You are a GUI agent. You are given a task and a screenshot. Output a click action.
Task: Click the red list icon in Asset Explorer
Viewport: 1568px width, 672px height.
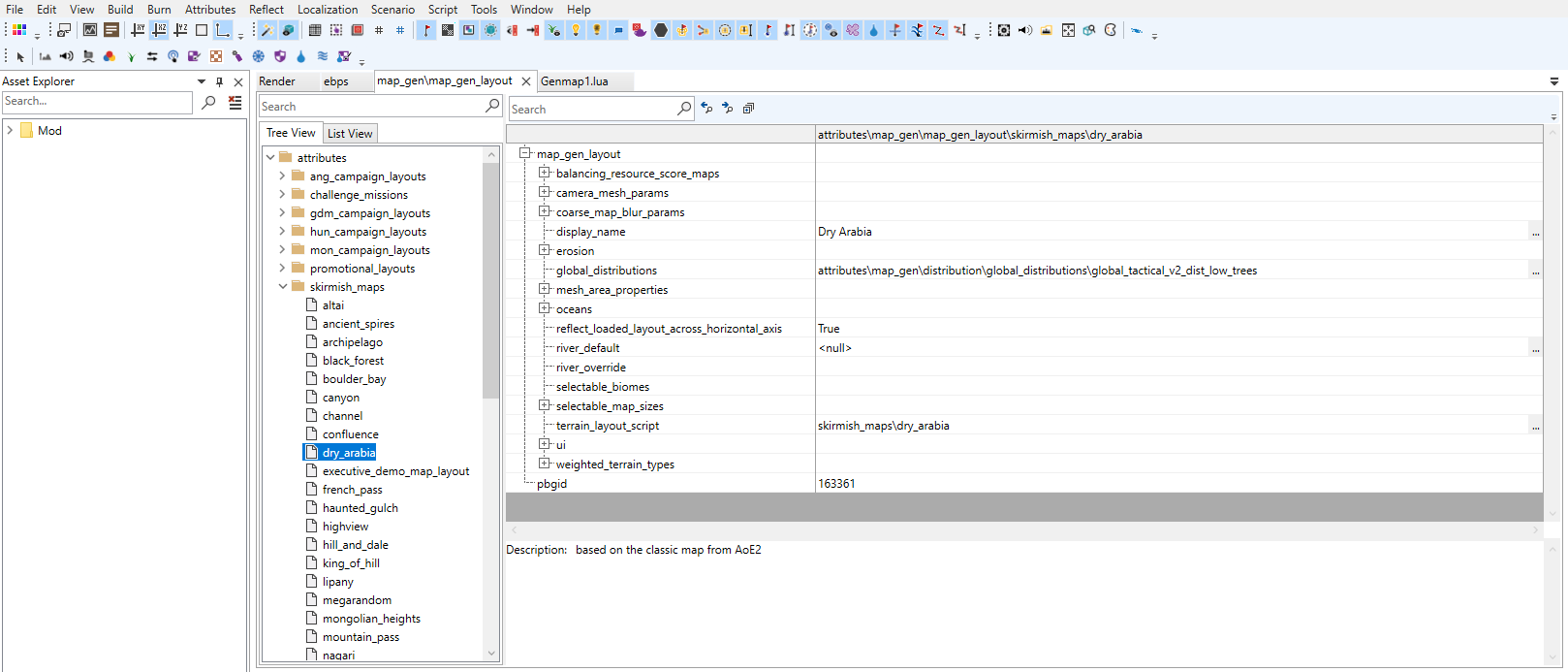coord(235,102)
